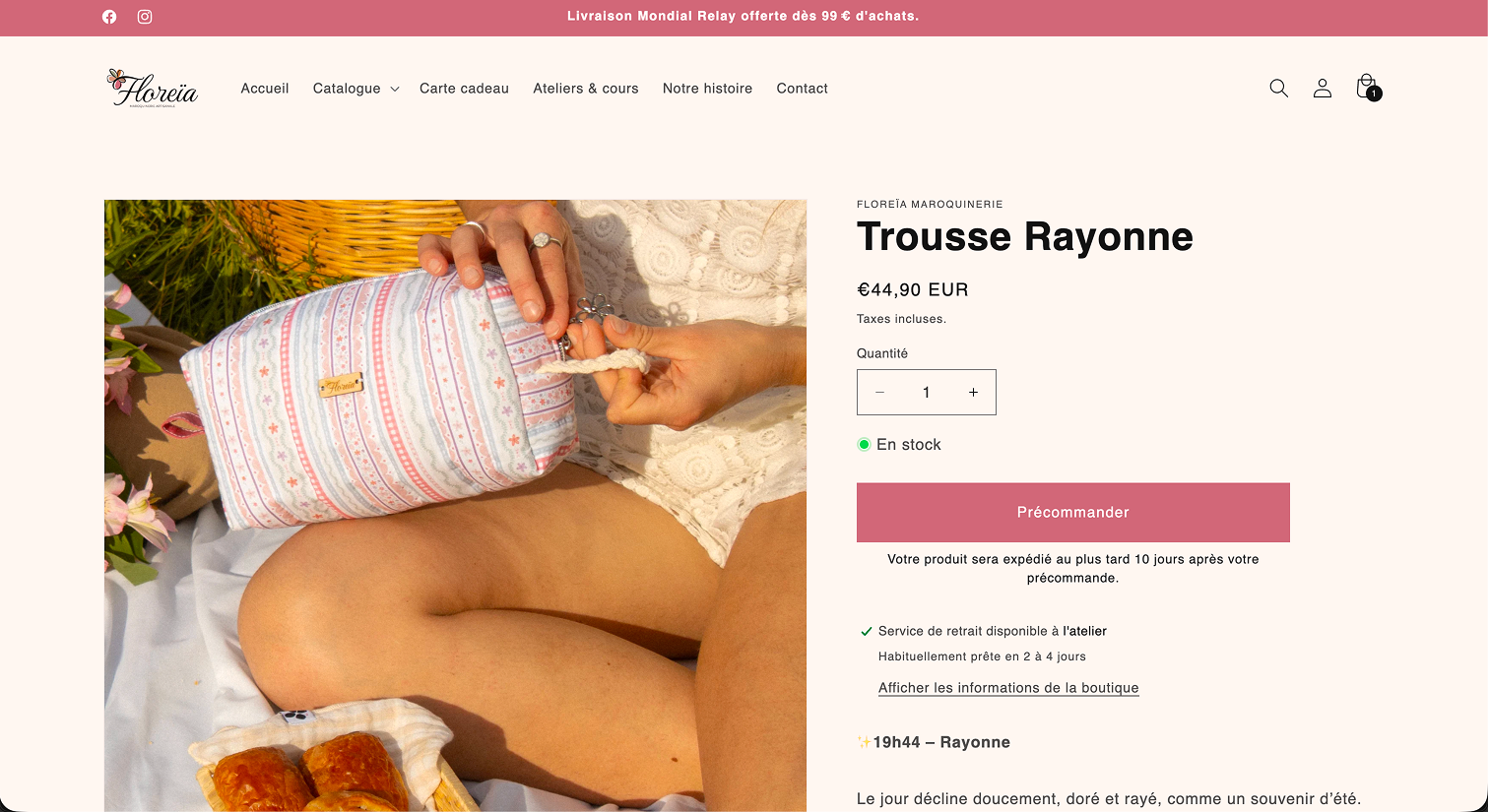Open Ateliers & cours page
This screenshot has width=1488, height=812.
point(586,89)
